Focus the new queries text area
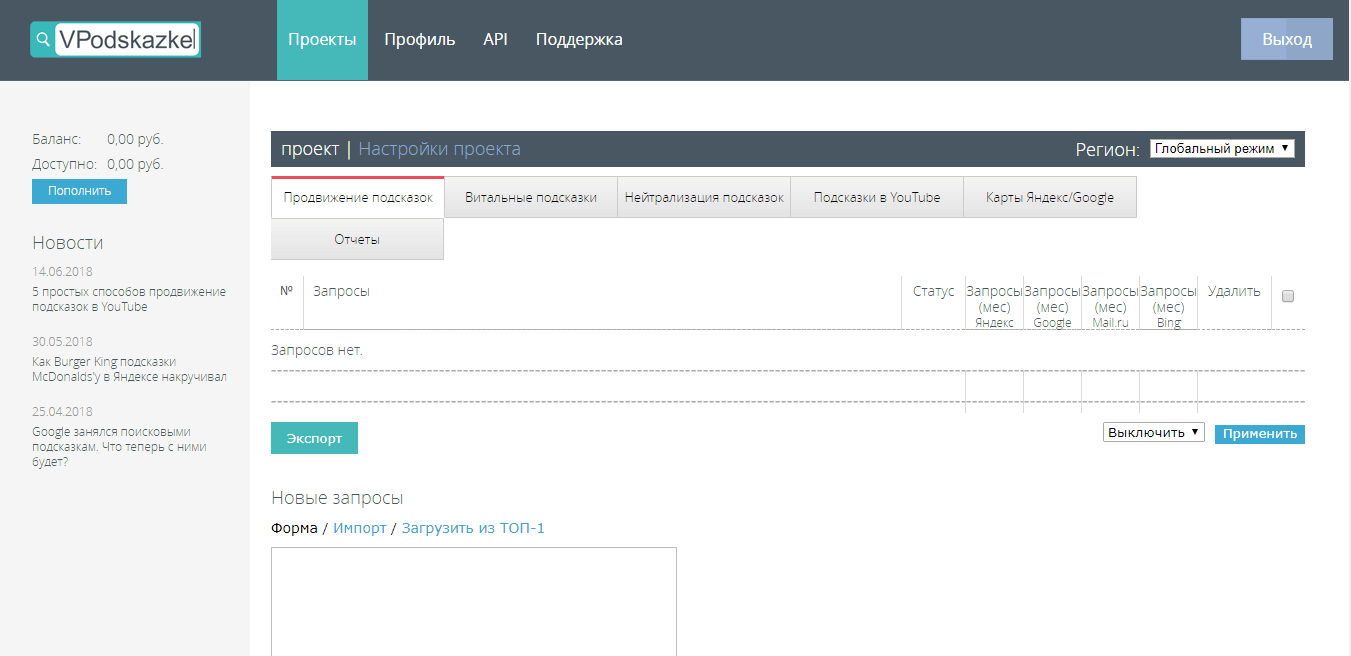 tap(474, 600)
